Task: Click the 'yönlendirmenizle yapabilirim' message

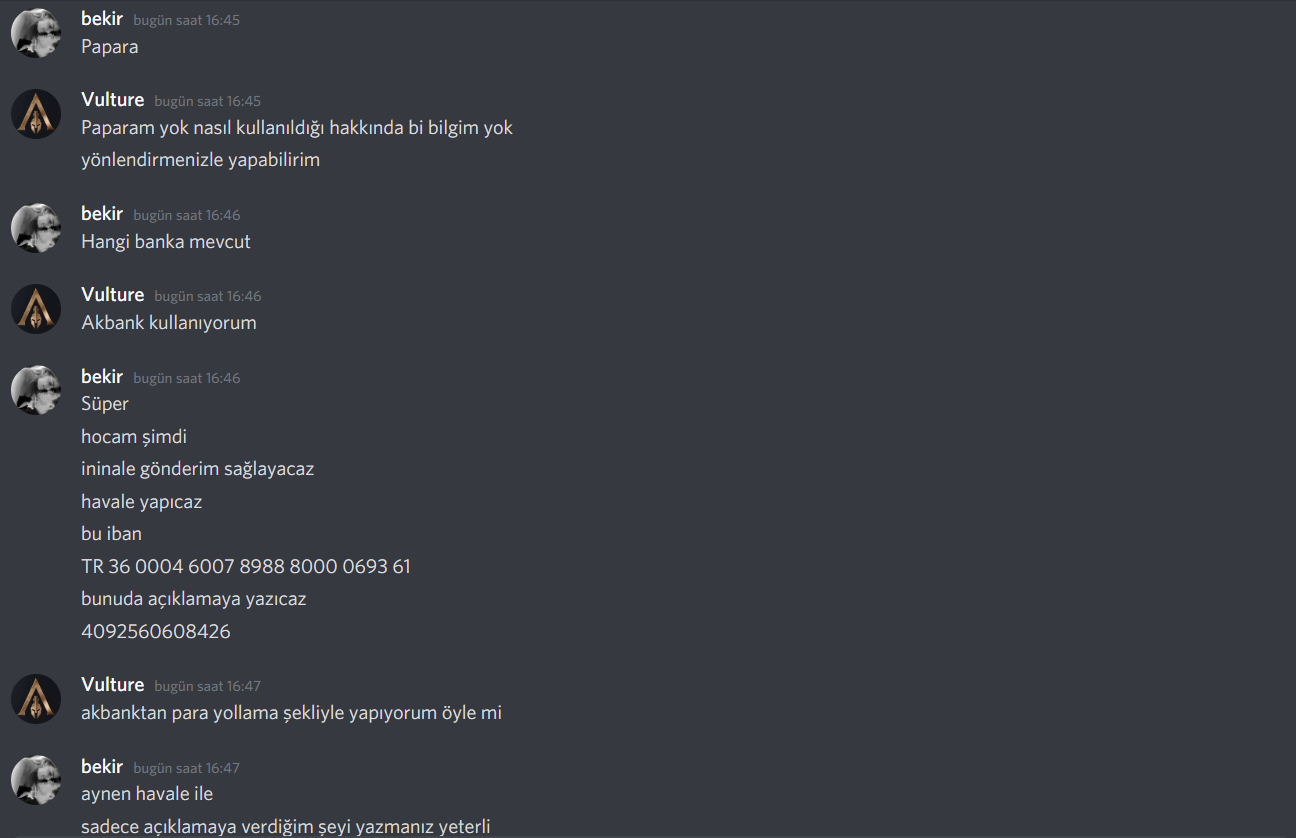Action: [200, 160]
